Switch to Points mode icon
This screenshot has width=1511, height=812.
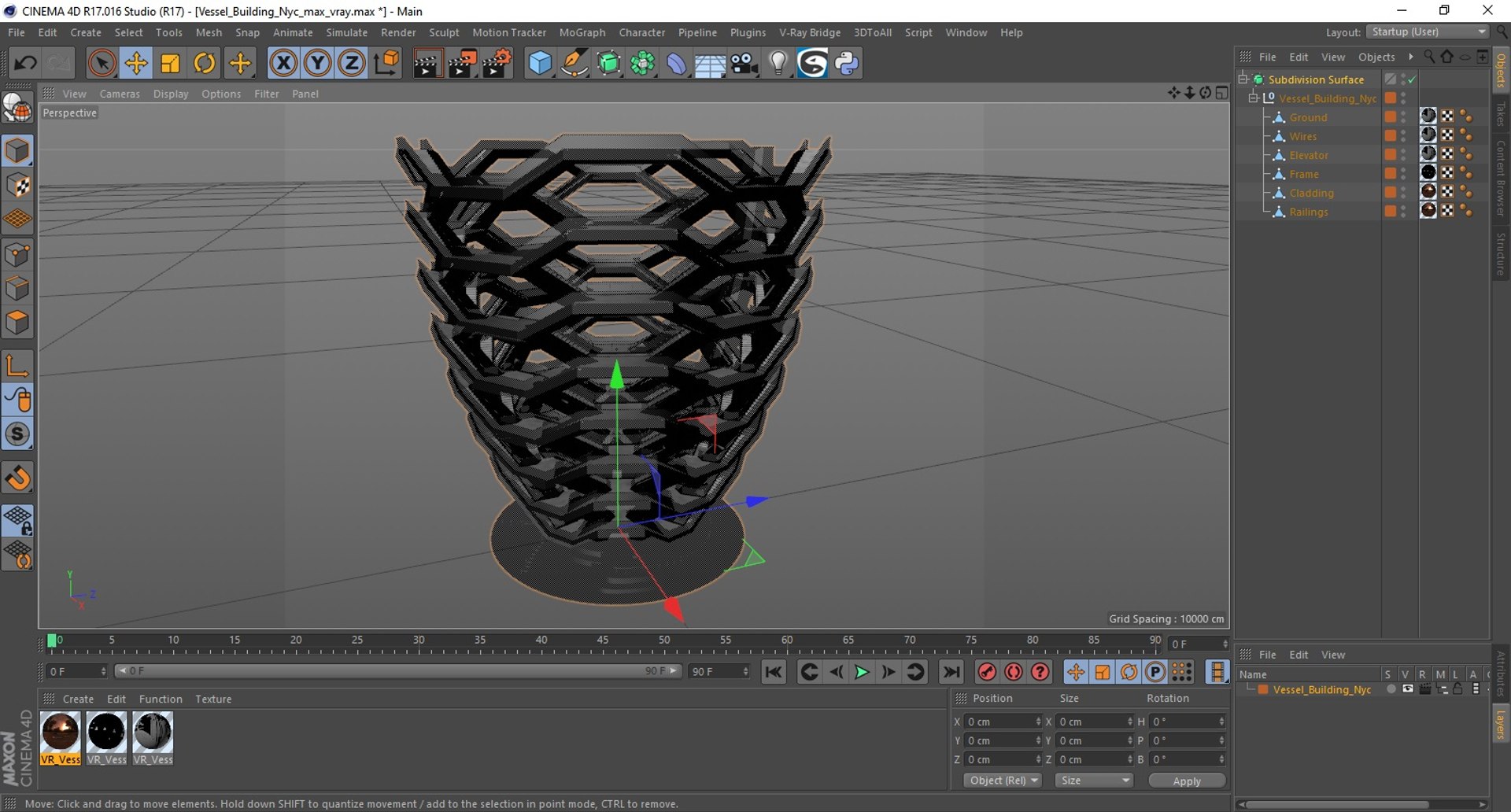pyautogui.click(x=17, y=255)
